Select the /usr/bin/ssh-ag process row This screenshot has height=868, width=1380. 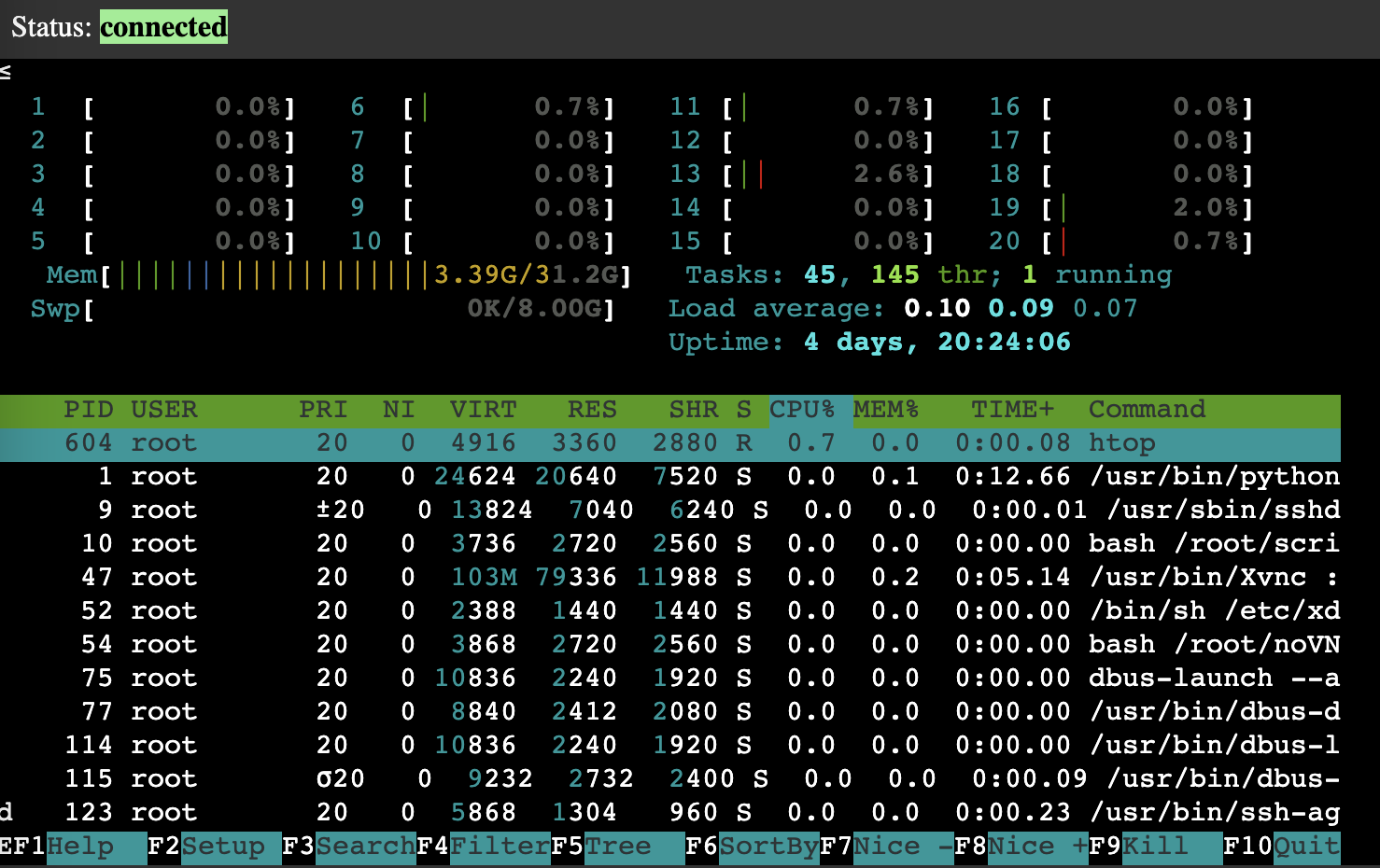point(670,813)
